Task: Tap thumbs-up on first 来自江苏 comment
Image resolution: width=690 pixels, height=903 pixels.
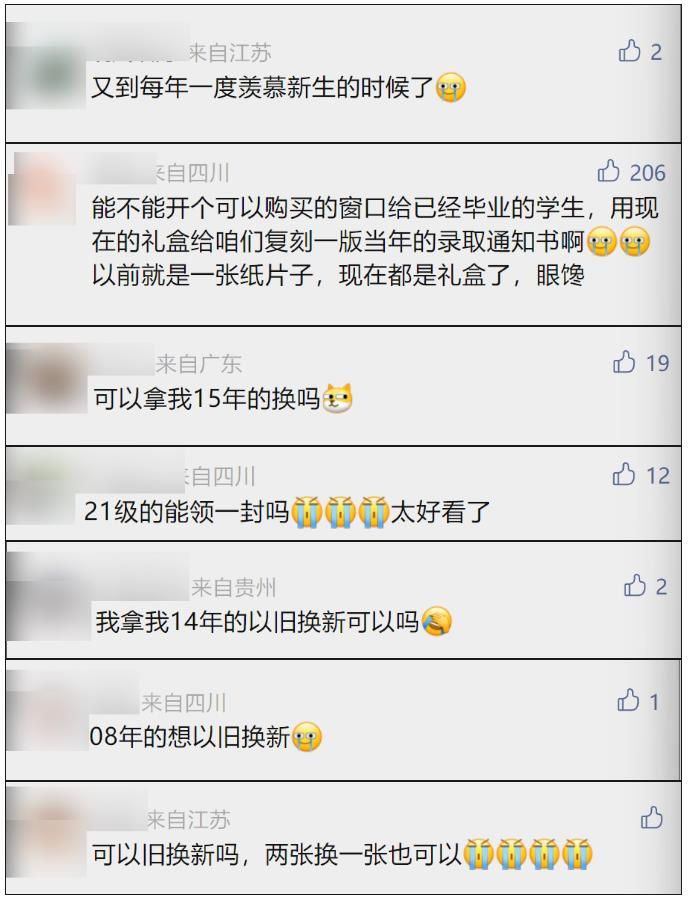Action: (x=630, y=51)
